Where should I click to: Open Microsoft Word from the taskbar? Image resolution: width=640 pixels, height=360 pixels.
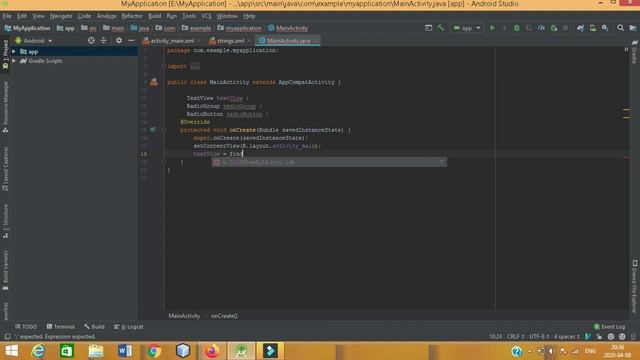(x=125, y=351)
